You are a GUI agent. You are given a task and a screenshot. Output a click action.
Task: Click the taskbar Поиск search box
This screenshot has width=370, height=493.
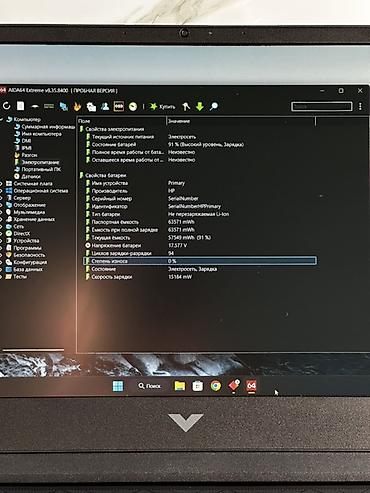coord(149,386)
